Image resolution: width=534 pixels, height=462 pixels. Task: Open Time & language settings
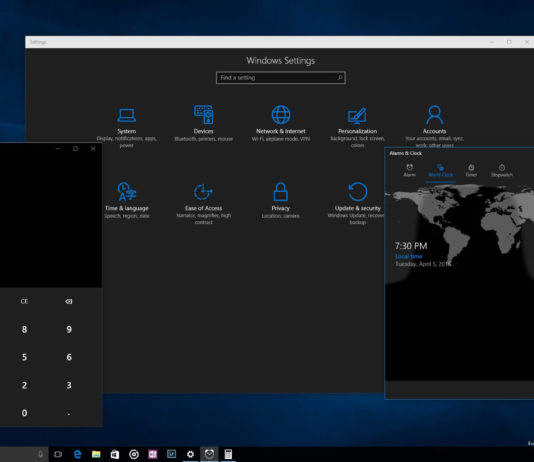click(x=127, y=201)
